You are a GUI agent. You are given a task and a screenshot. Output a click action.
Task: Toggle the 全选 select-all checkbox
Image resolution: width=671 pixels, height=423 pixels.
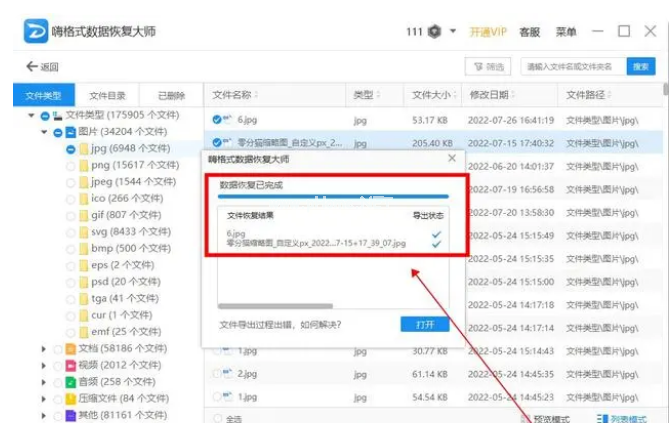click(217, 419)
